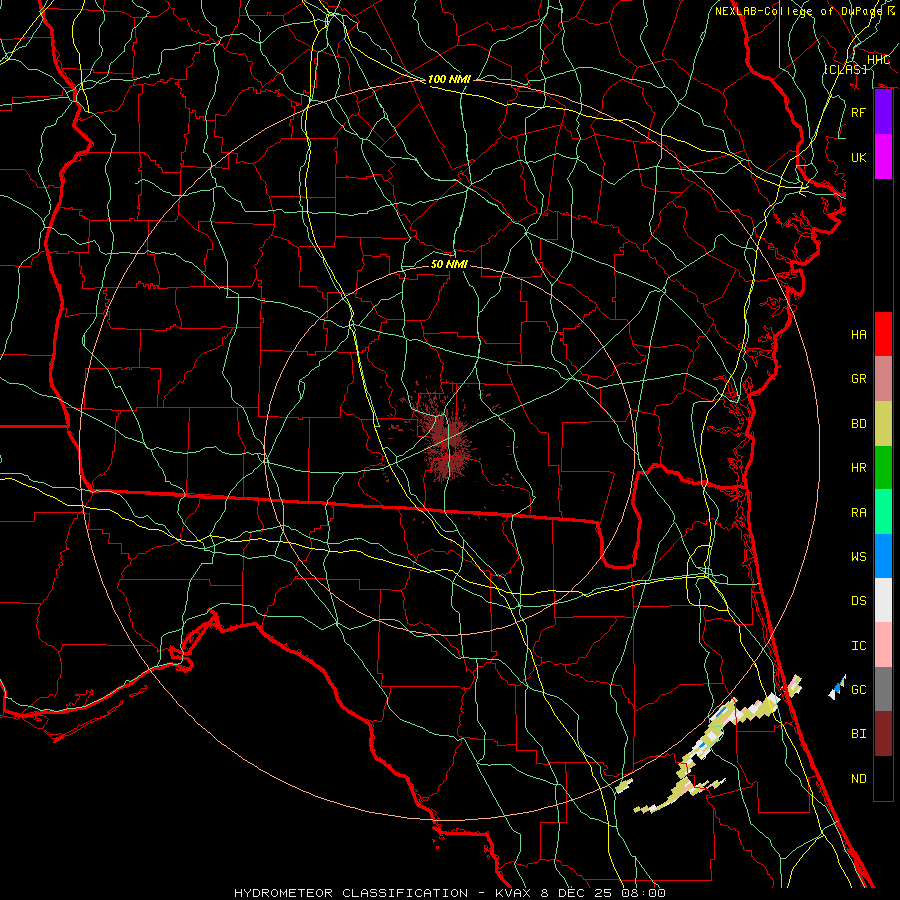The width and height of the screenshot is (900, 900).
Task: Click the DS white legend swatch
Action: 883,600
